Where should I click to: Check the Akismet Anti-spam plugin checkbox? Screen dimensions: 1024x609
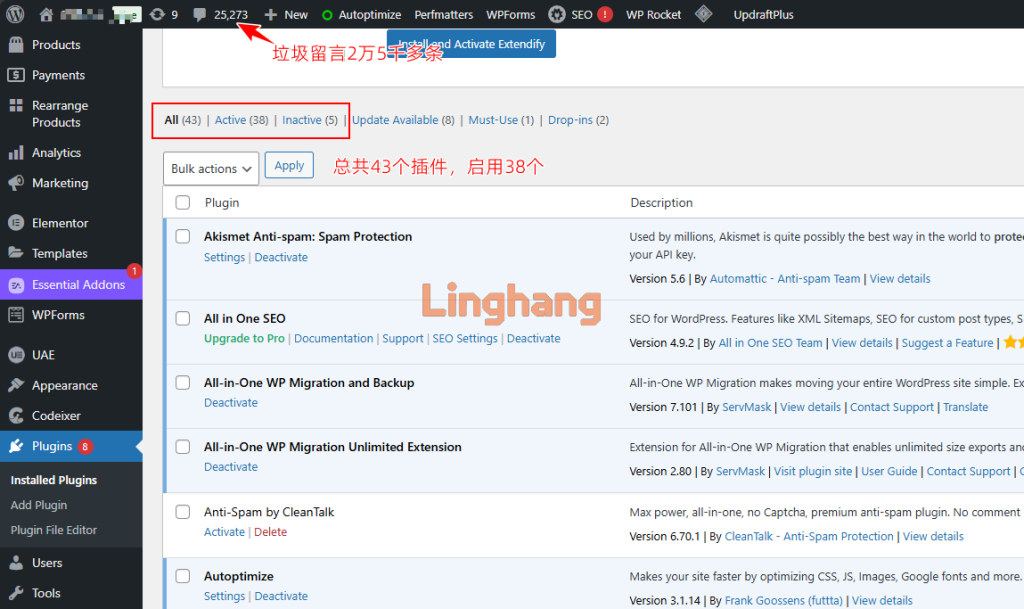(183, 237)
